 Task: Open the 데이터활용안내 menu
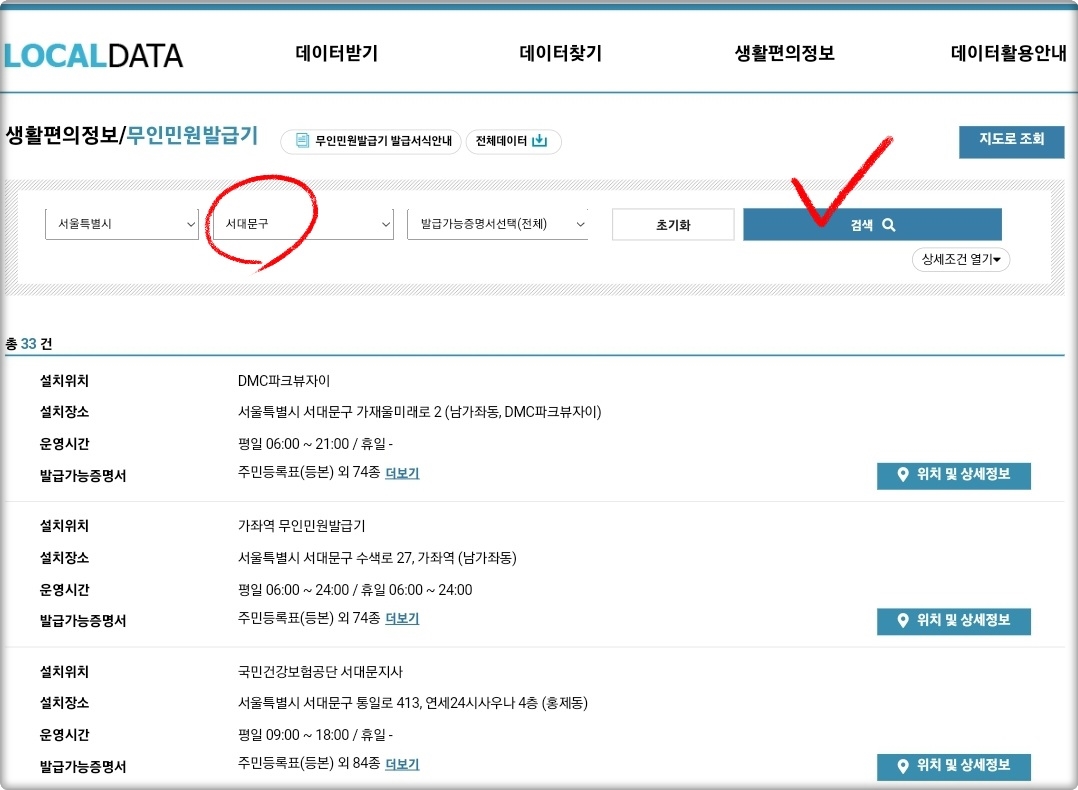pos(1008,53)
